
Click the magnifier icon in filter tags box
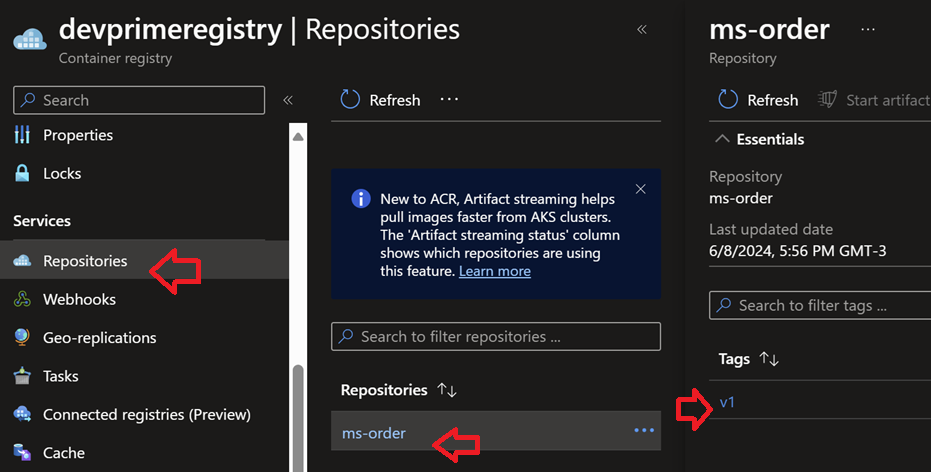[724, 305]
